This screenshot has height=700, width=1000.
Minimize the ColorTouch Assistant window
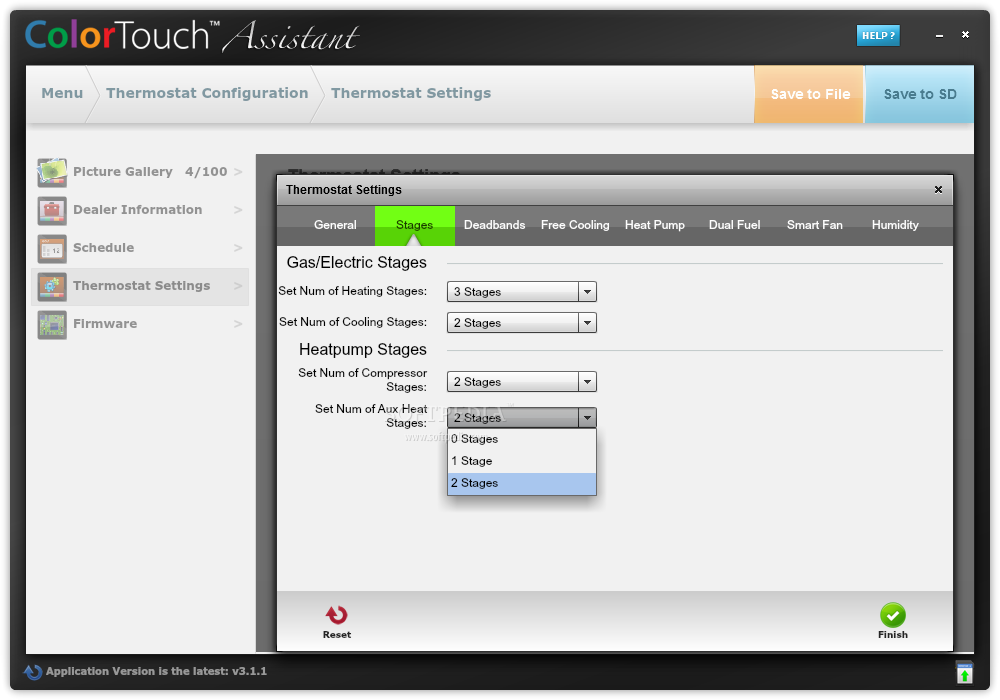click(939, 36)
